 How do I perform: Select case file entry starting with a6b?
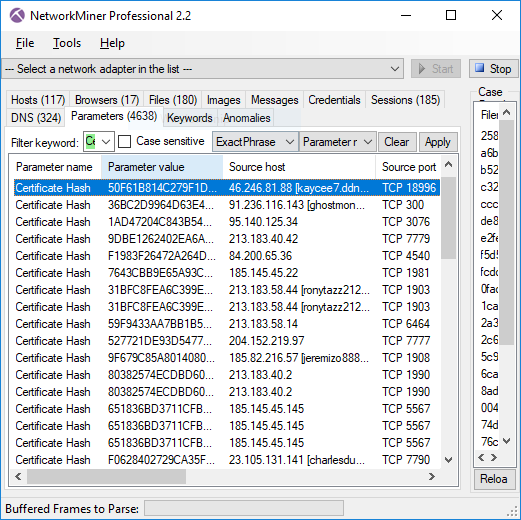click(x=489, y=153)
